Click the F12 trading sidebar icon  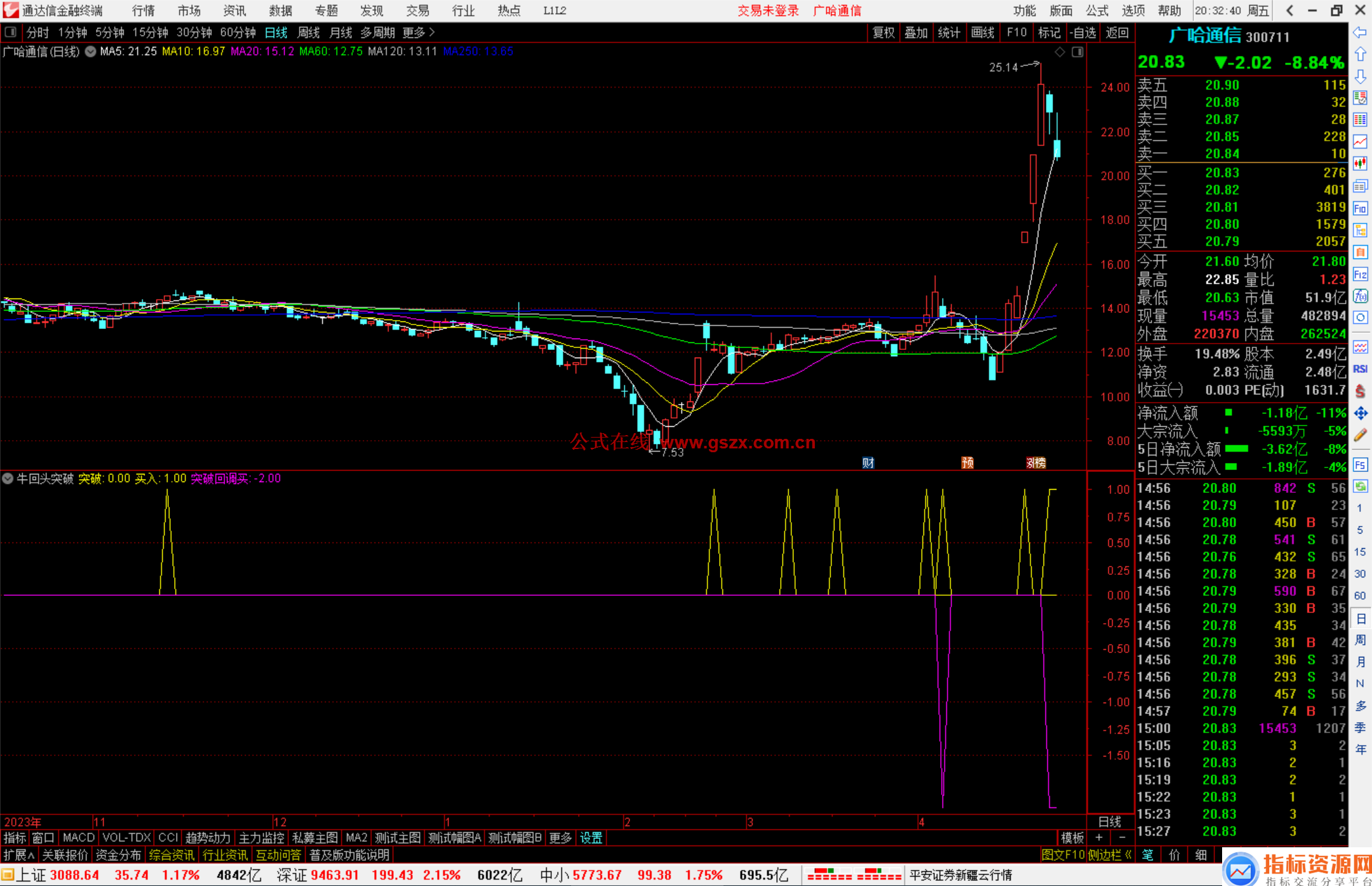pos(1360,274)
